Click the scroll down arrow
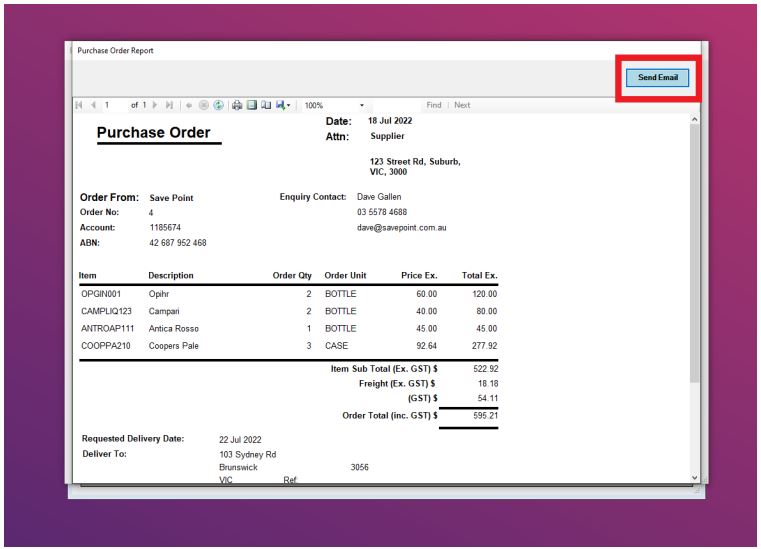 [695, 478]
